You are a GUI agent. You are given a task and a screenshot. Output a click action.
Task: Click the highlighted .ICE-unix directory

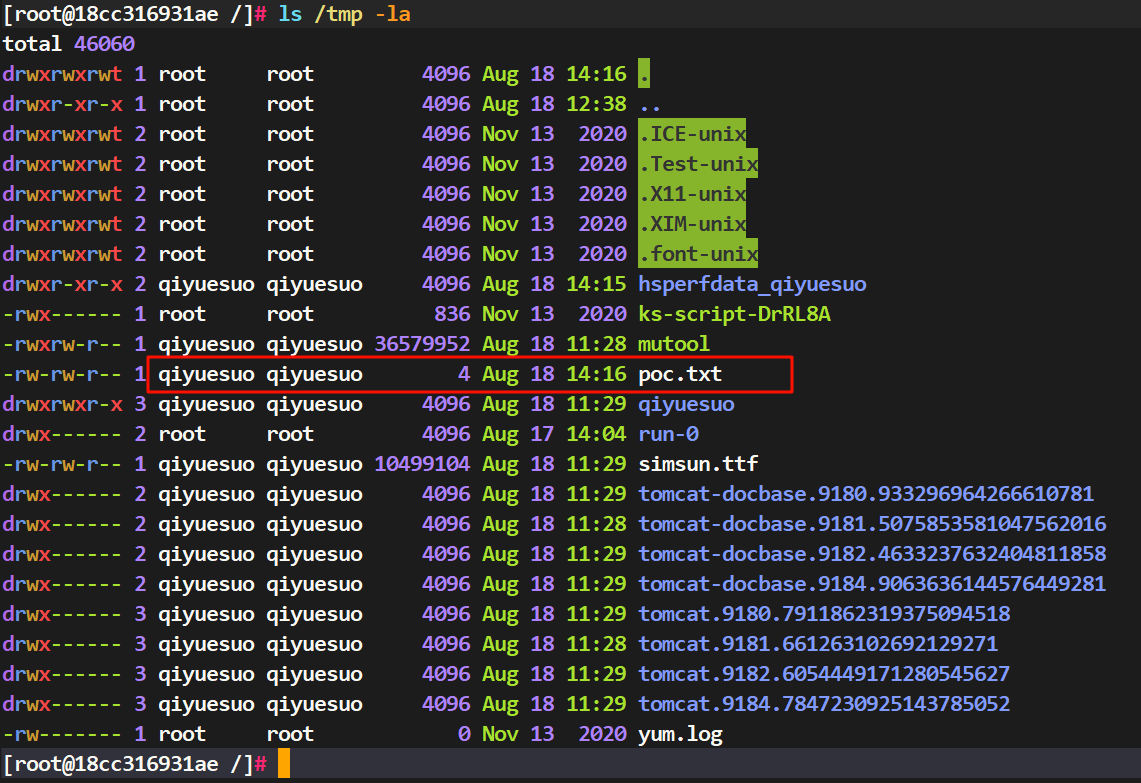tap(692, 134)
